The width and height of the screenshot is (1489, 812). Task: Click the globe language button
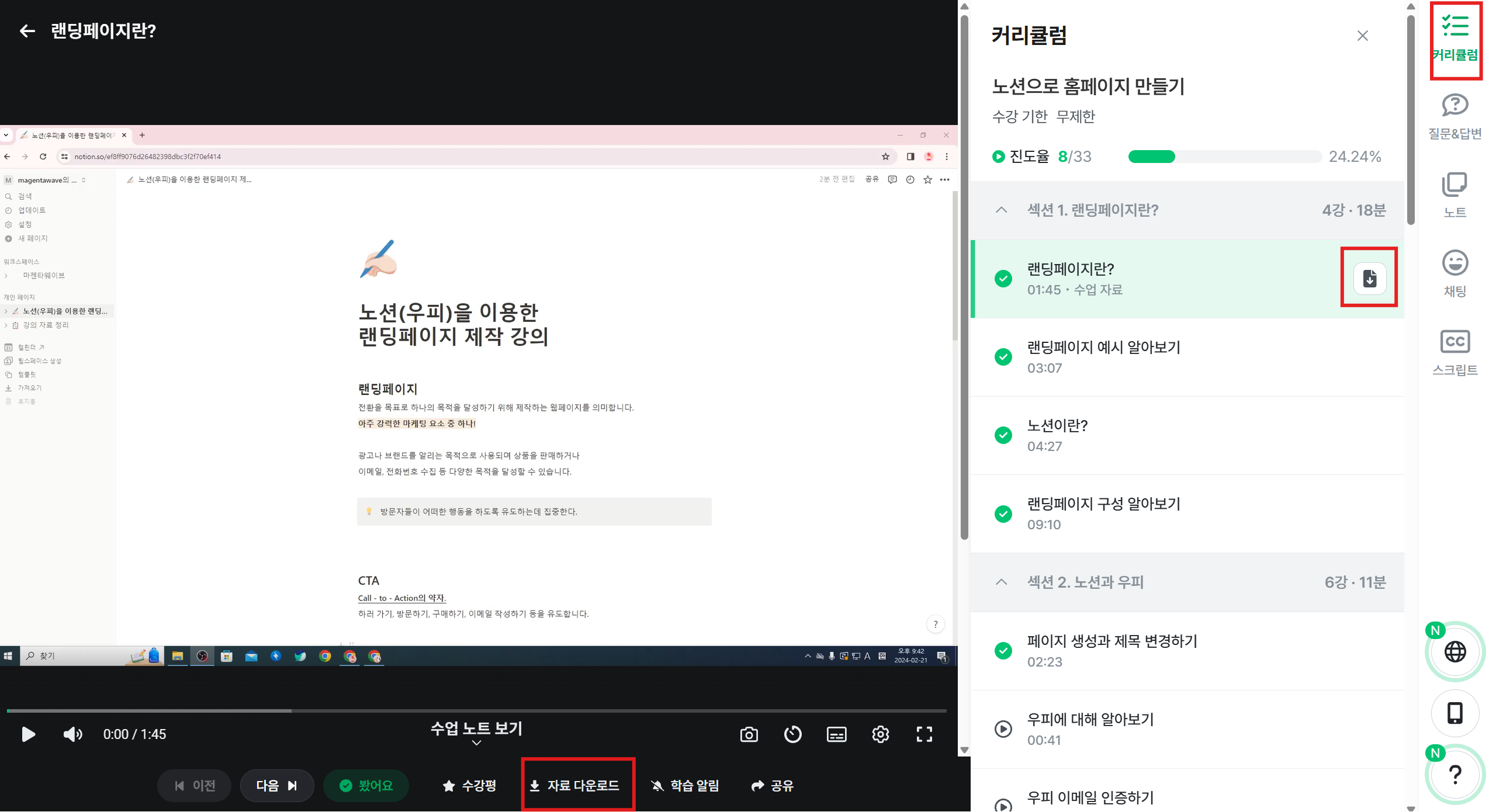1455,651
